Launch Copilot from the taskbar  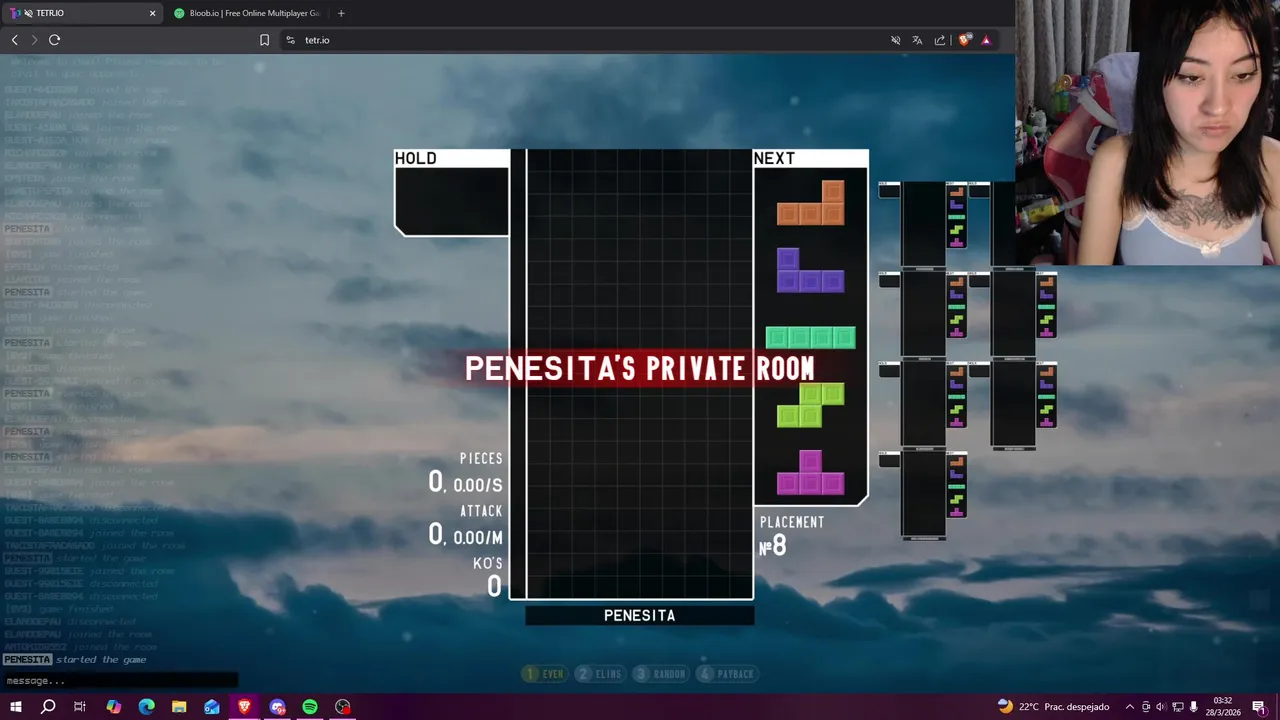[x=113, y=707]
